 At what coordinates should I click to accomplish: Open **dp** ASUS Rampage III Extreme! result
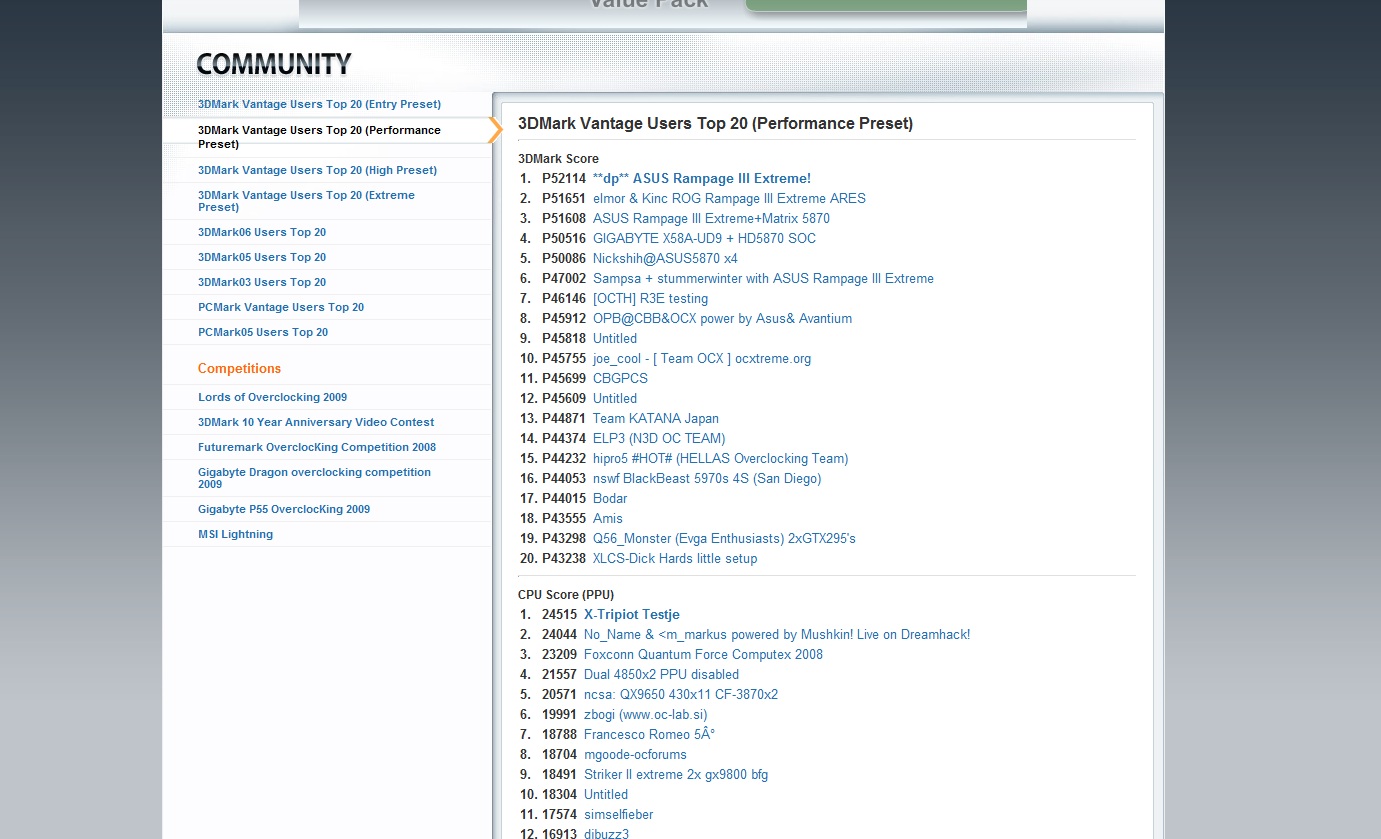(x=702, y=178)
